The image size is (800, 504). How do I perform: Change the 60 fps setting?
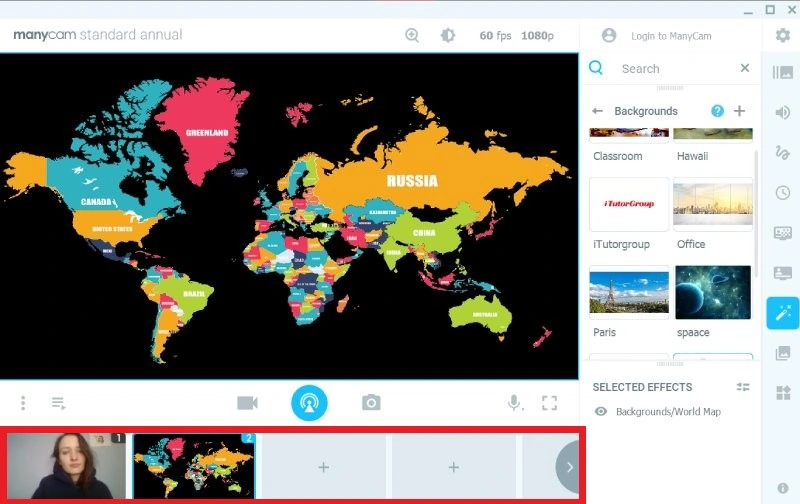coord(495,36)
